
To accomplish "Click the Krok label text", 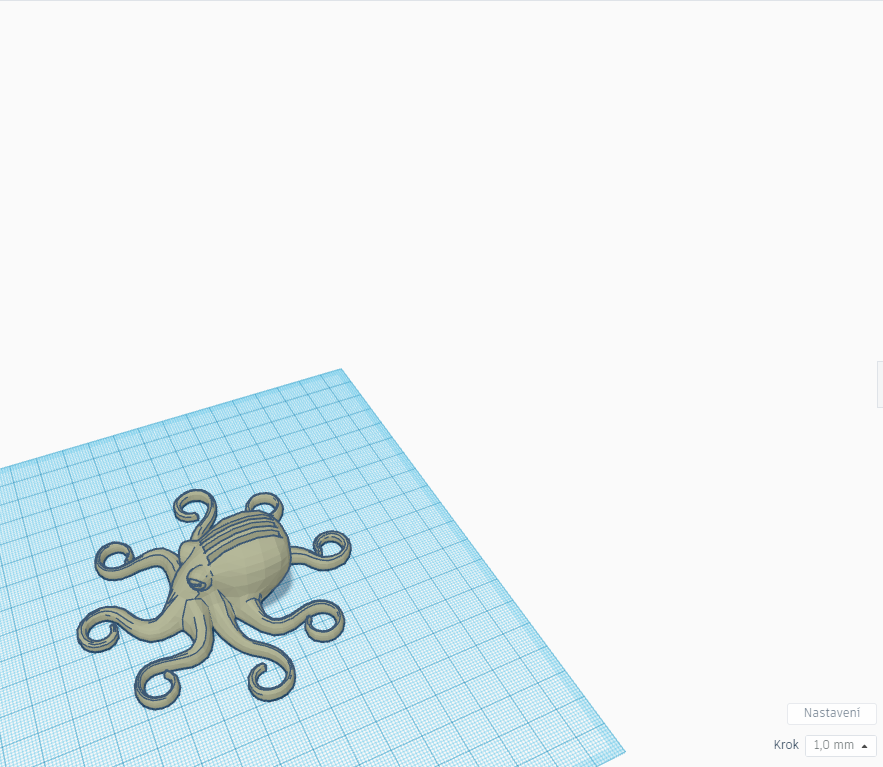I will click(786, 745).
